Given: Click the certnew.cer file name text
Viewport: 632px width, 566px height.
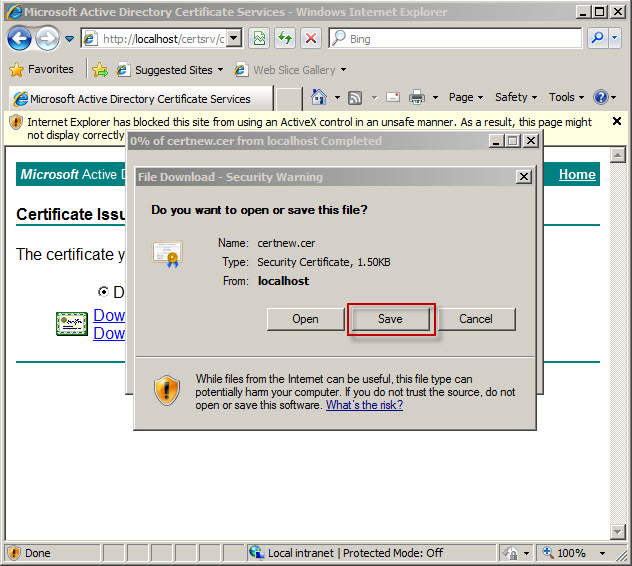Looking at the screenshot, I should coord(286,243).
